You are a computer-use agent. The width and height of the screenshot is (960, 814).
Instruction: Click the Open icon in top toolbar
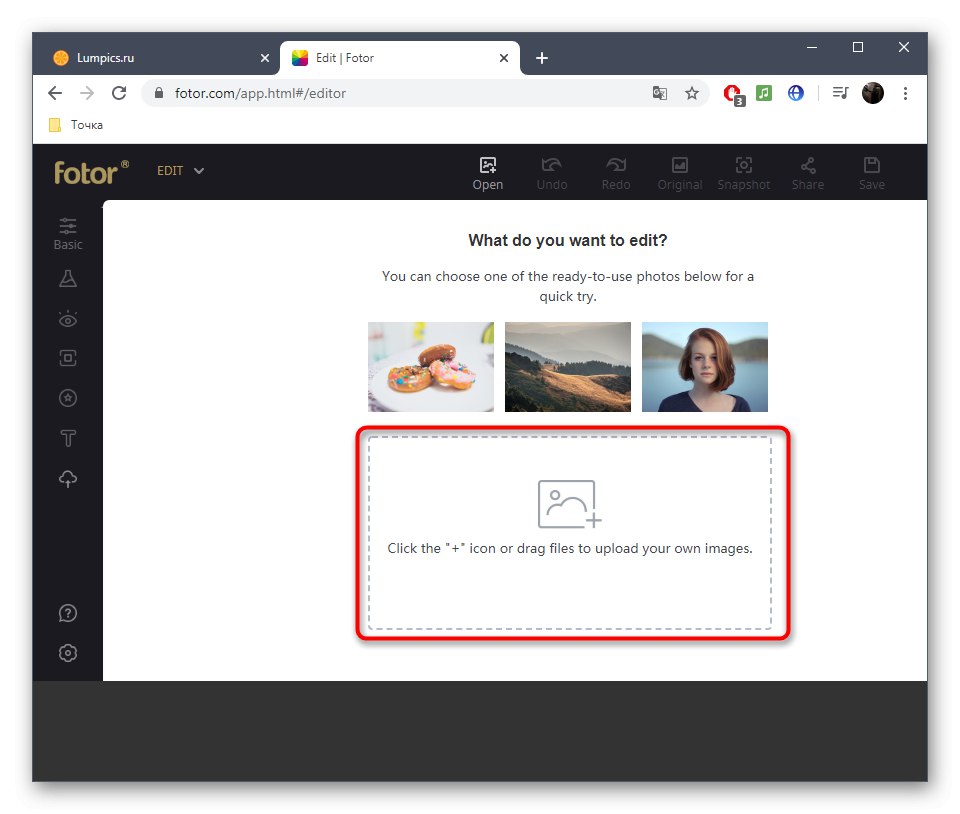click(488, 172)
